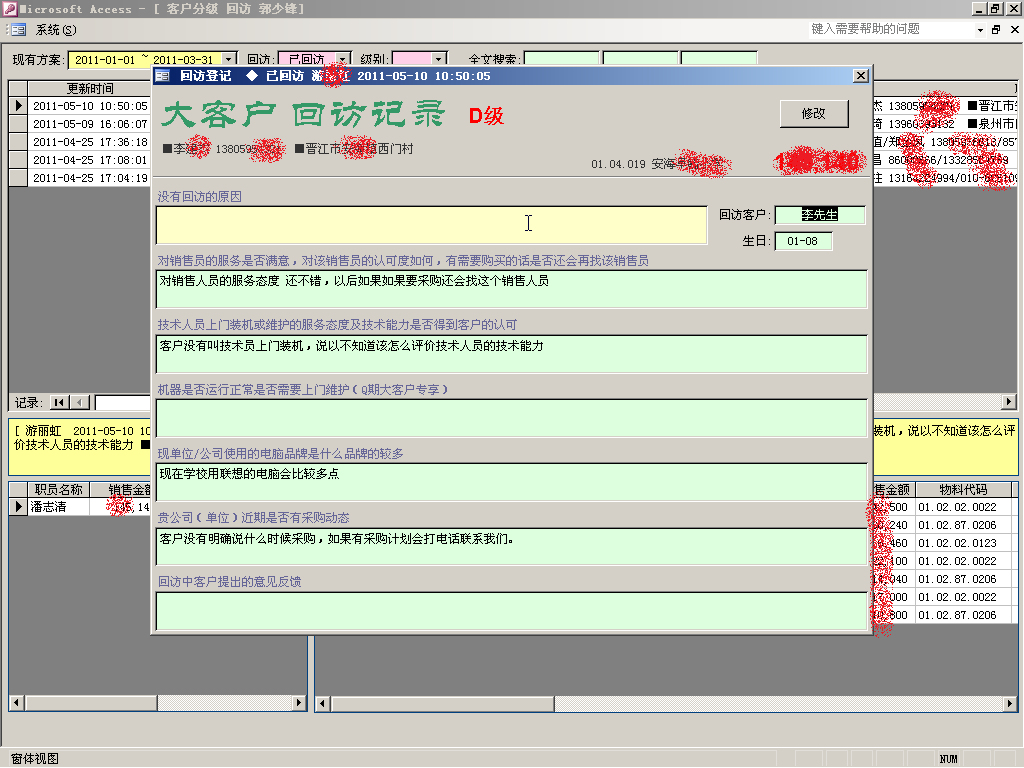1024x768 pixels.
Task: Go to first record navigation button
Action: point(59,402)
